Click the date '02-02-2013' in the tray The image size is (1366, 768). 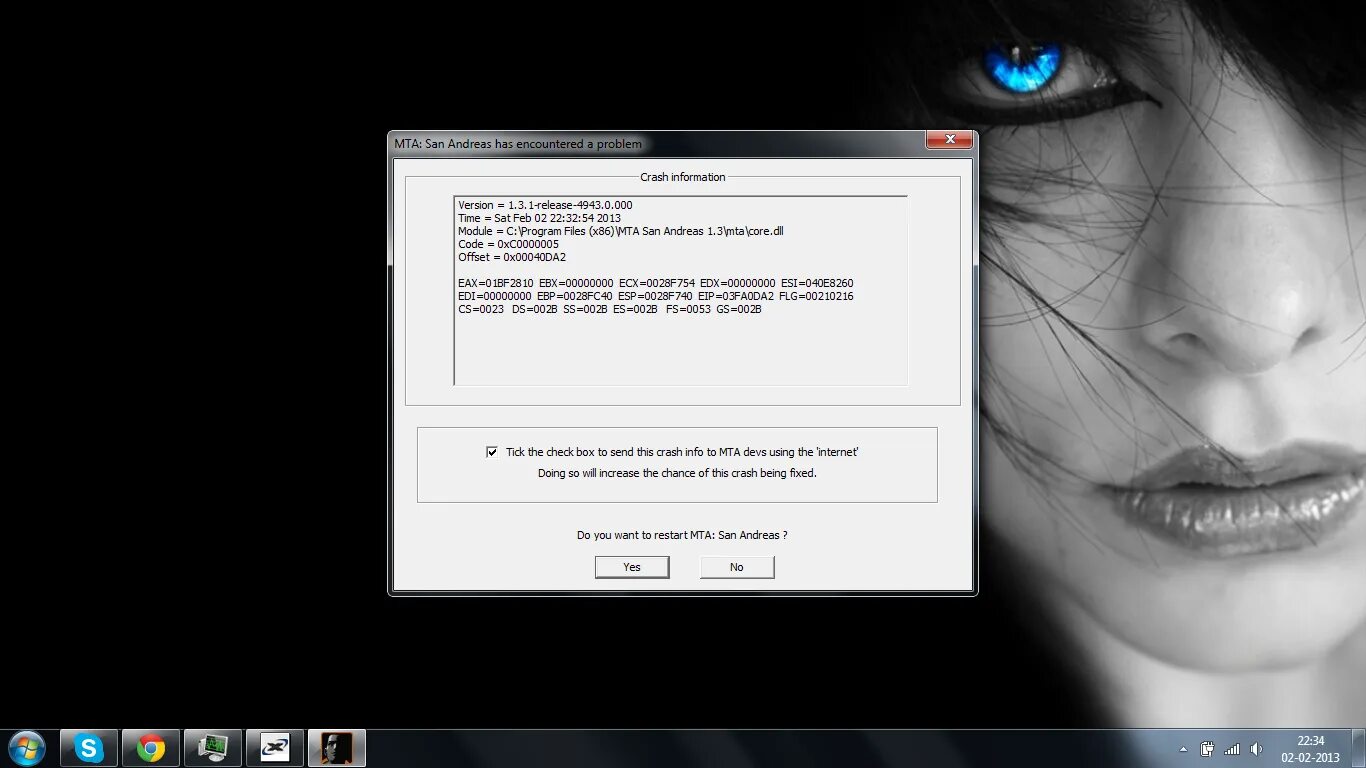coord(1310,757)
